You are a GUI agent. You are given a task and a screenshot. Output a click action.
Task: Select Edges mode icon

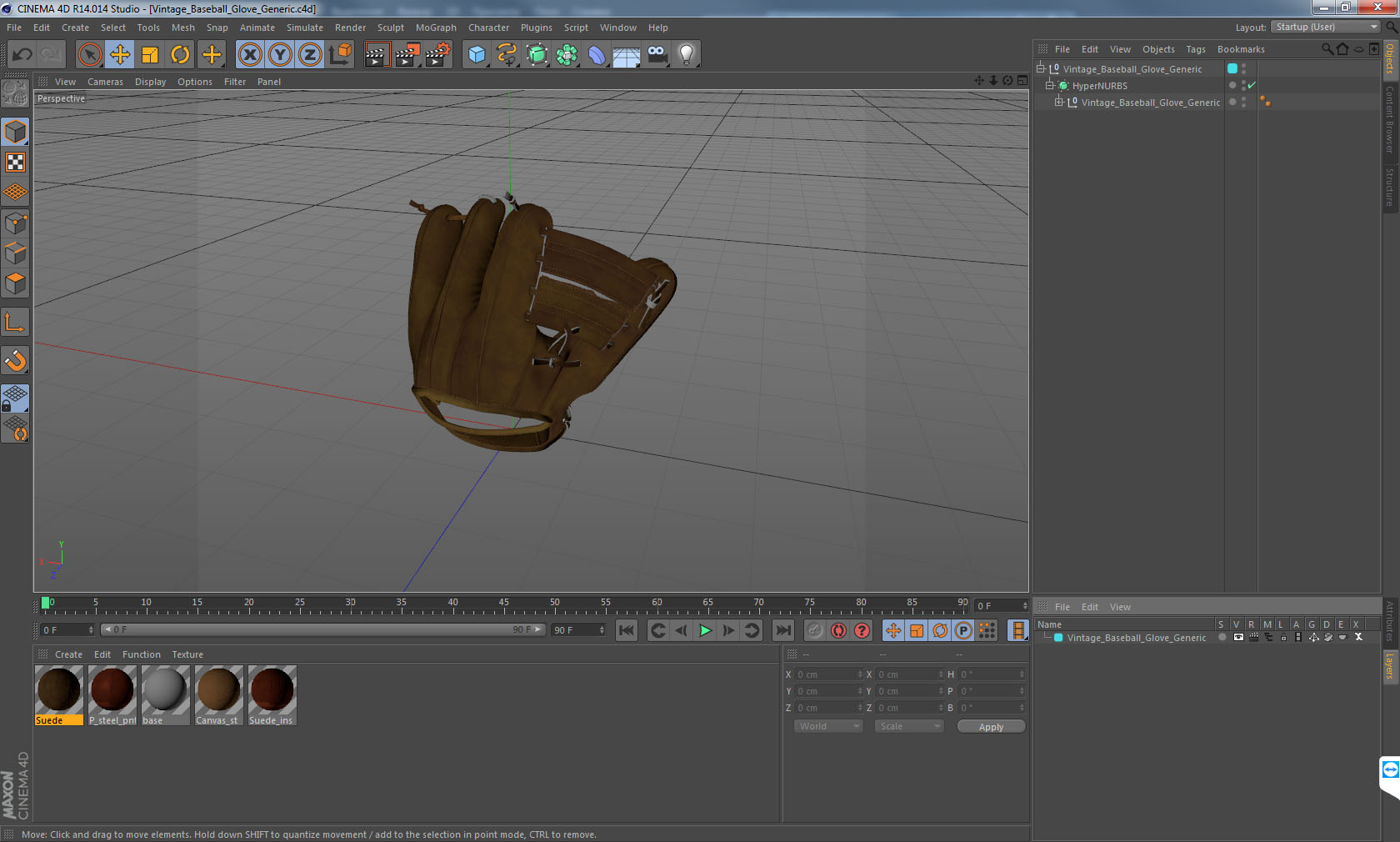pos(16,253)
